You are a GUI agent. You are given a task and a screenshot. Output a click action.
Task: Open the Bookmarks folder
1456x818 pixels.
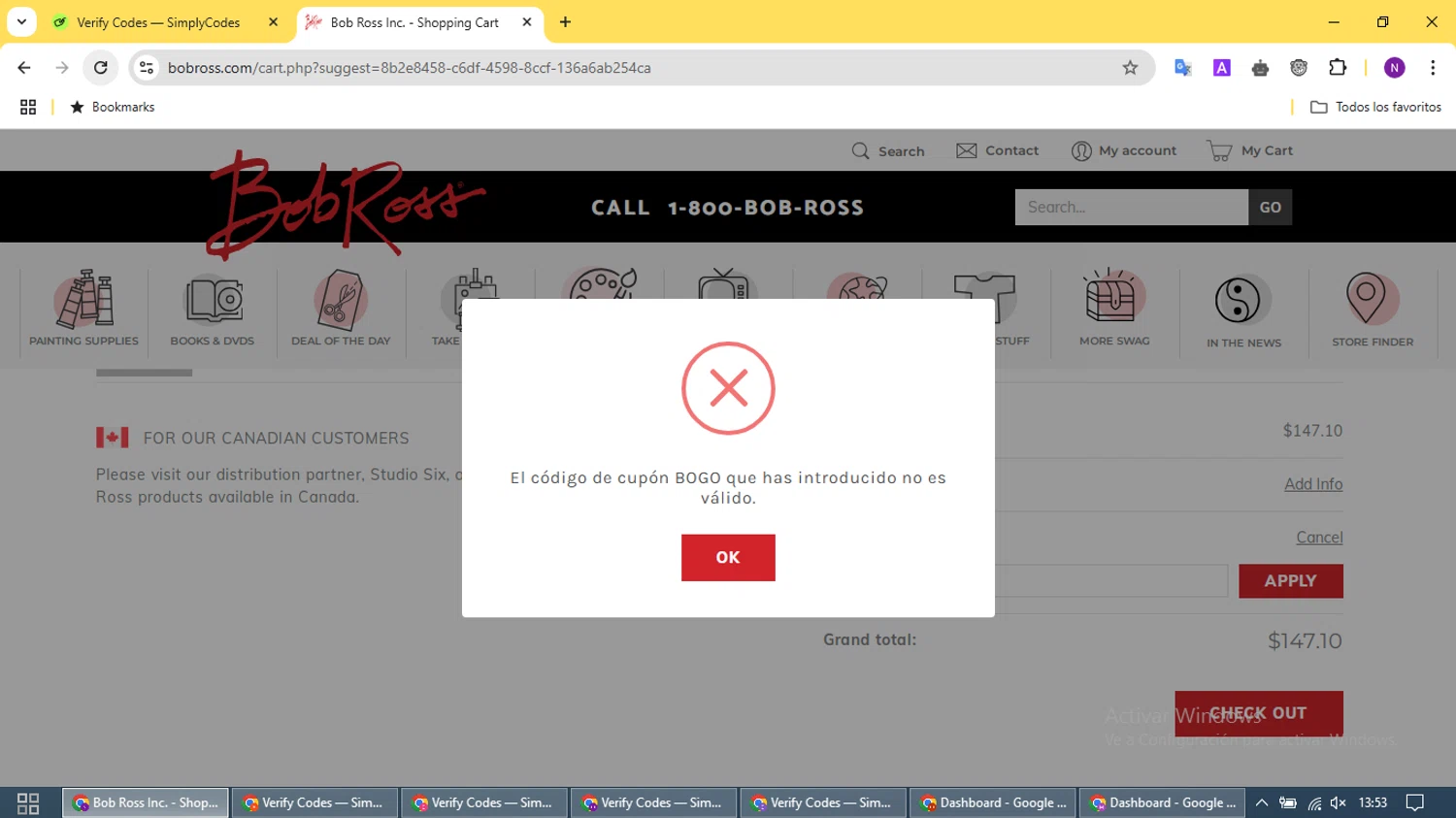point(113,107)
